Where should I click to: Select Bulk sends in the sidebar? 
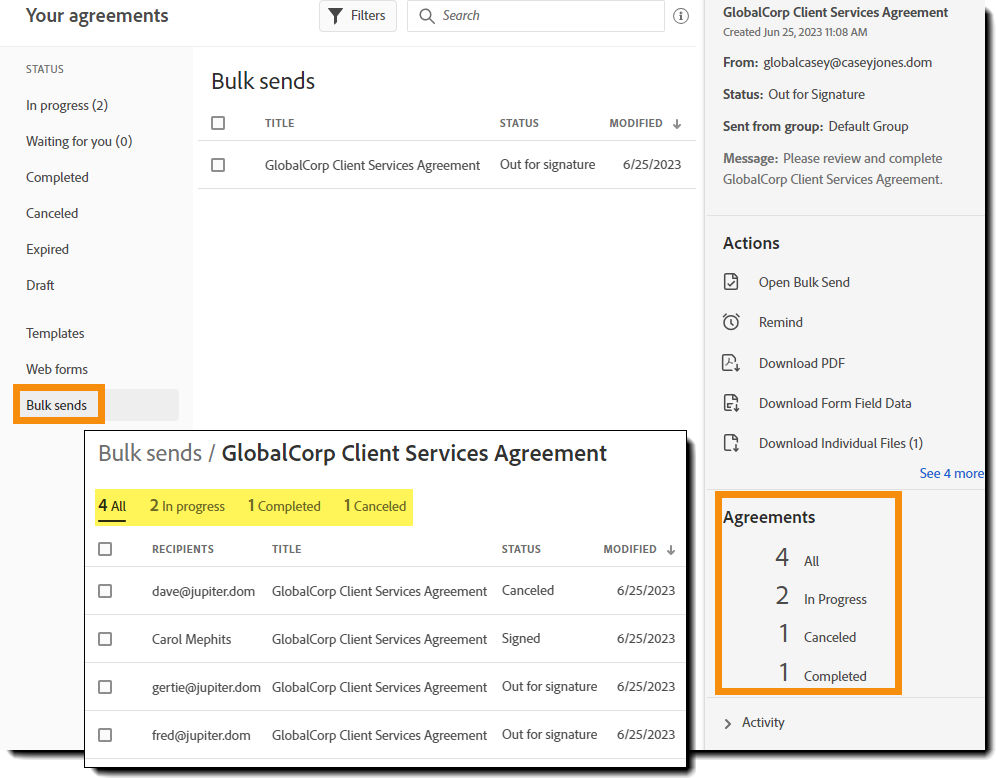tap(58, 405)
